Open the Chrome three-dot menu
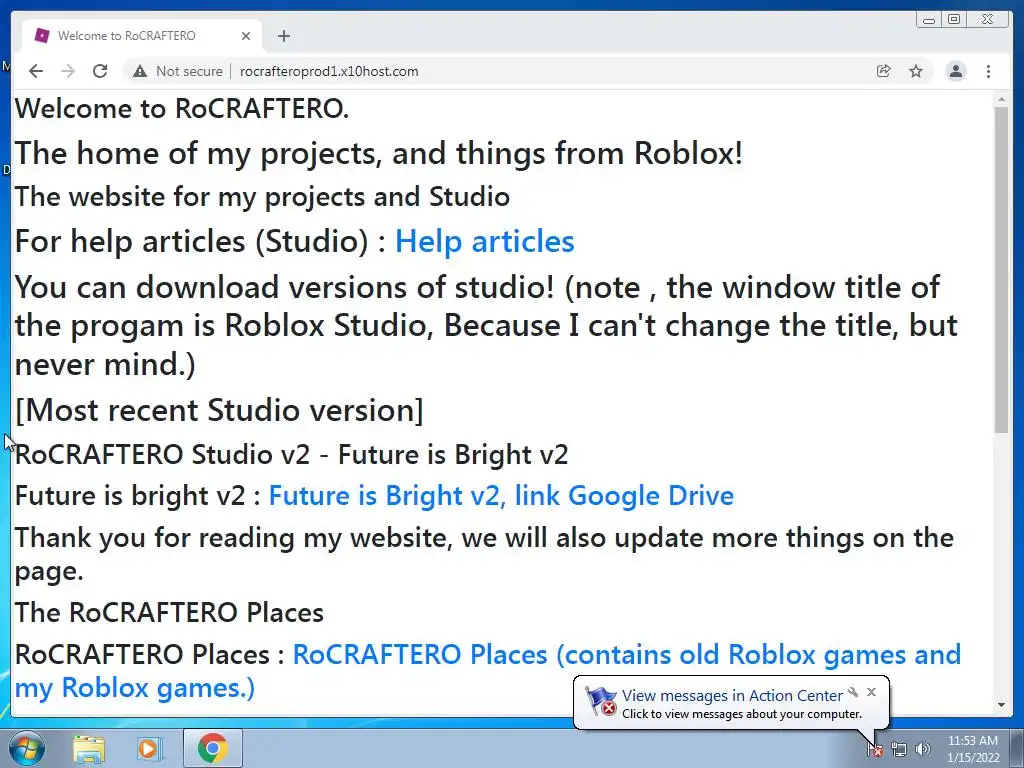This screenshot has width=1024, height=768. tap(988, 71)
